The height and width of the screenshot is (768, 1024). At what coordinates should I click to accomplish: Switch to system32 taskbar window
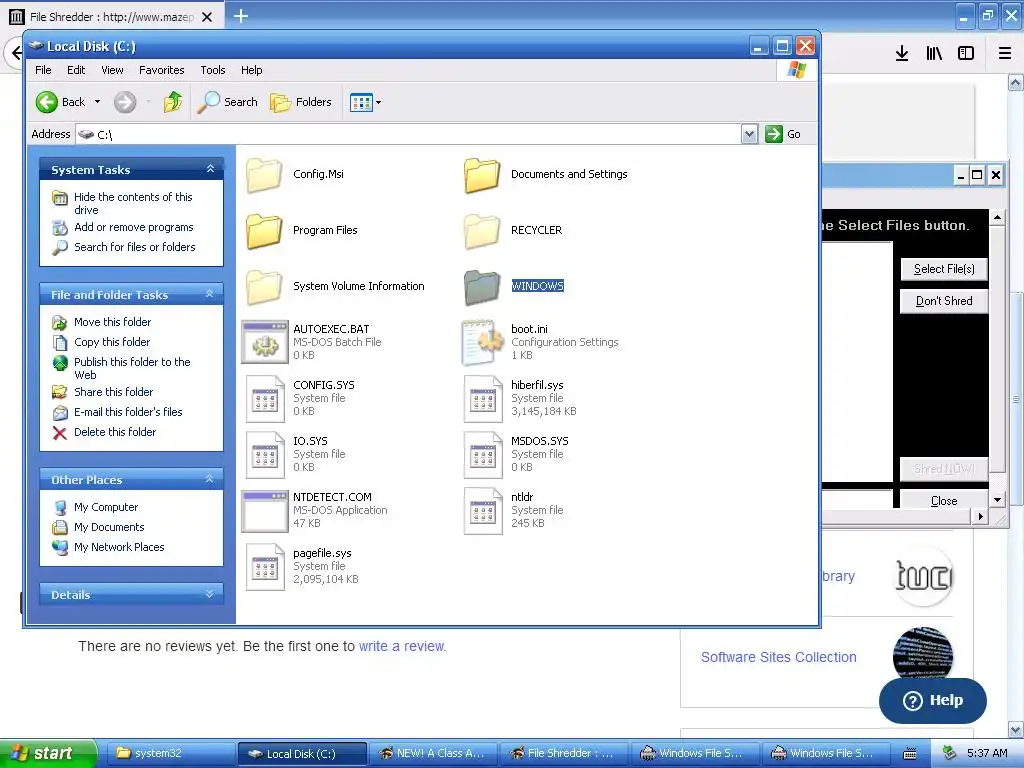pos(170,753)
